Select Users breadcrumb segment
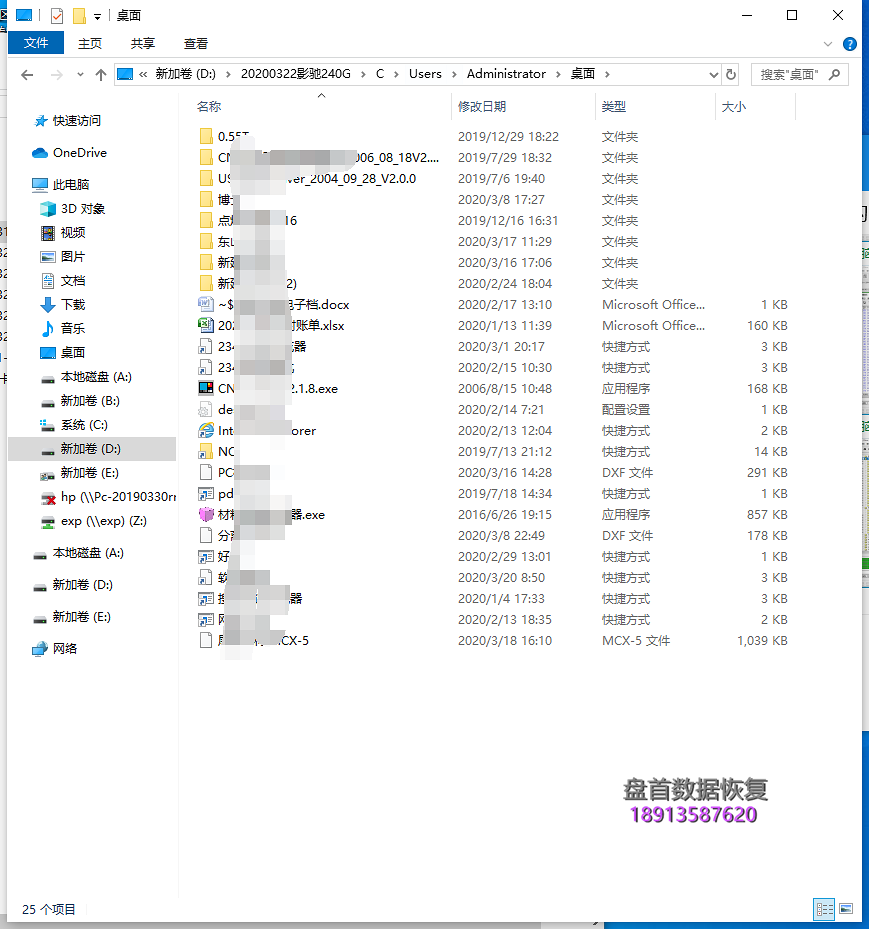 pos(425,74)
